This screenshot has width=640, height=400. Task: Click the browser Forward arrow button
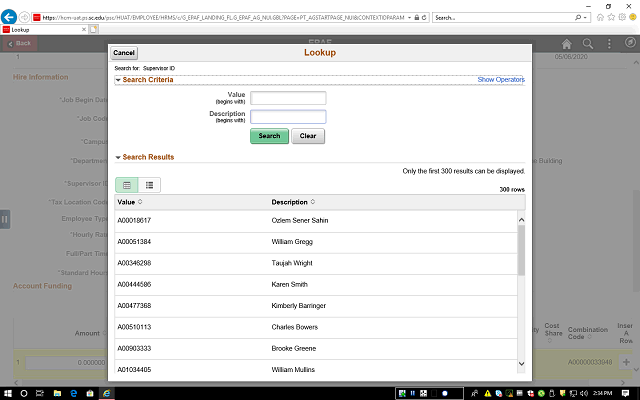pyautogui.click(x=24, y=17)
